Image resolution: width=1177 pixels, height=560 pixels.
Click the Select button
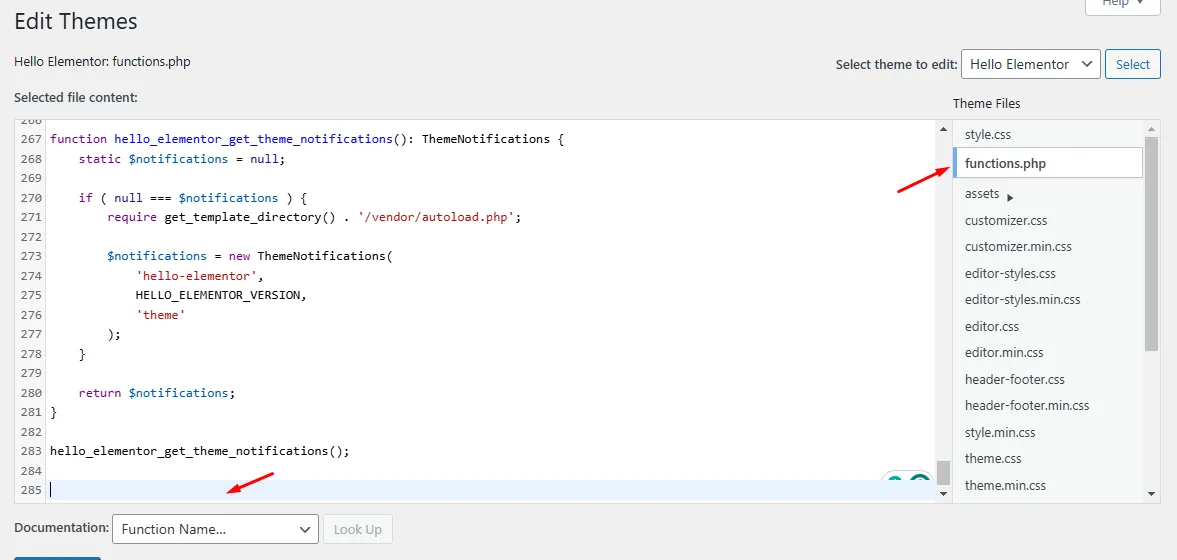[x=1133, y=65]
